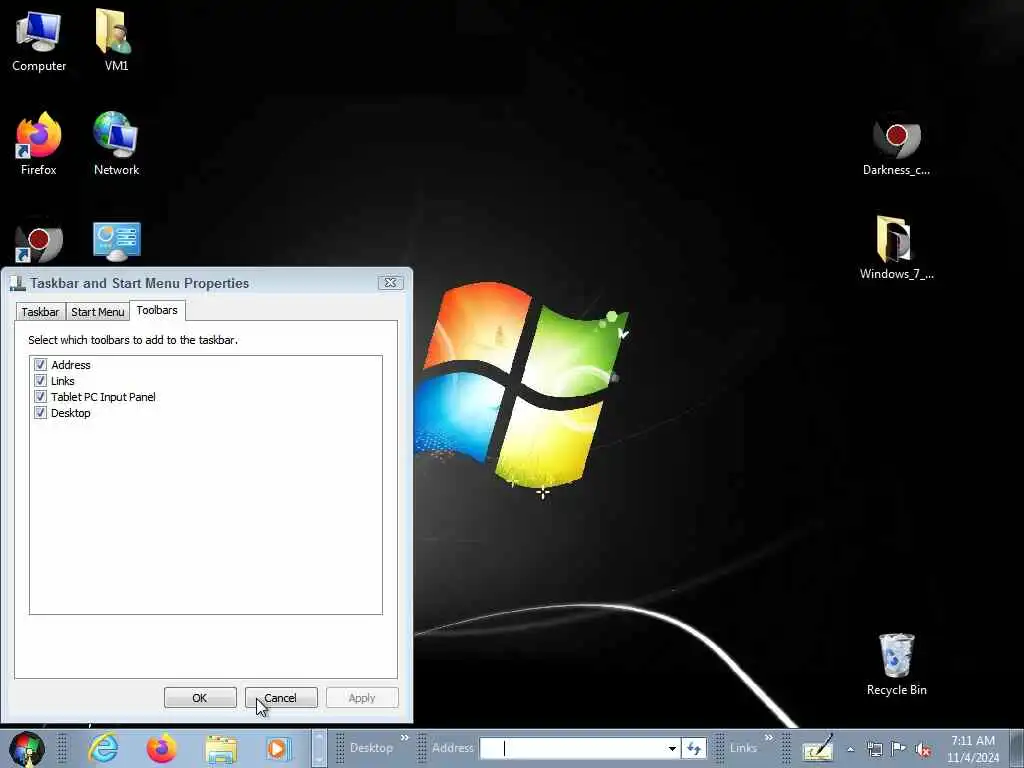Click the Desktop toolbar label

(x=371, y=748)
